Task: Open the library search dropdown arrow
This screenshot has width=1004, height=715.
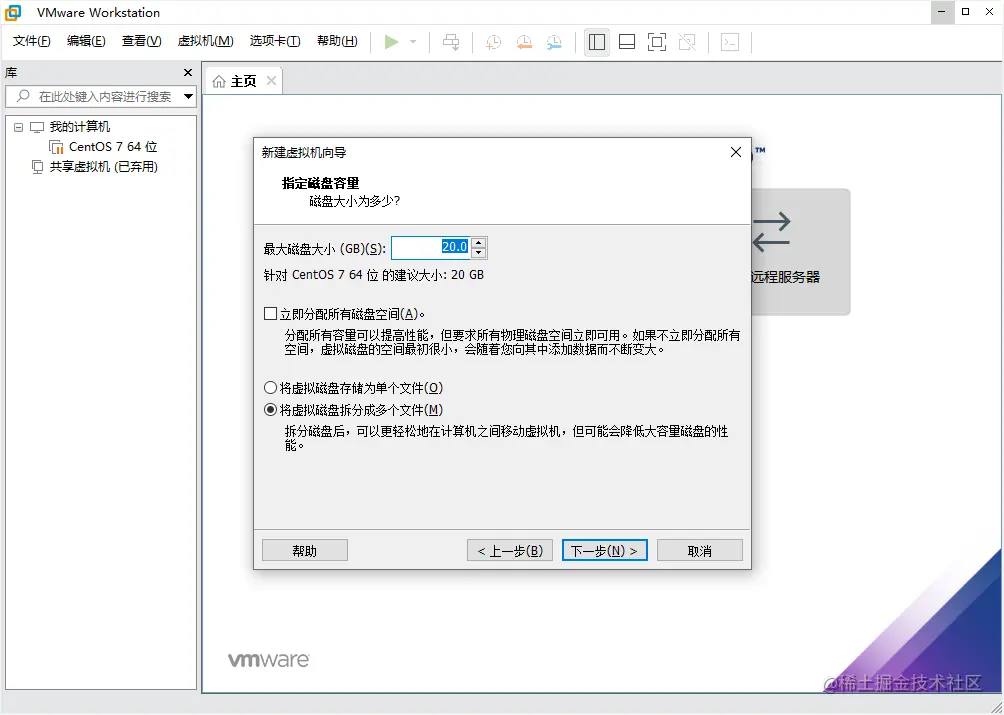Action: 188,97
